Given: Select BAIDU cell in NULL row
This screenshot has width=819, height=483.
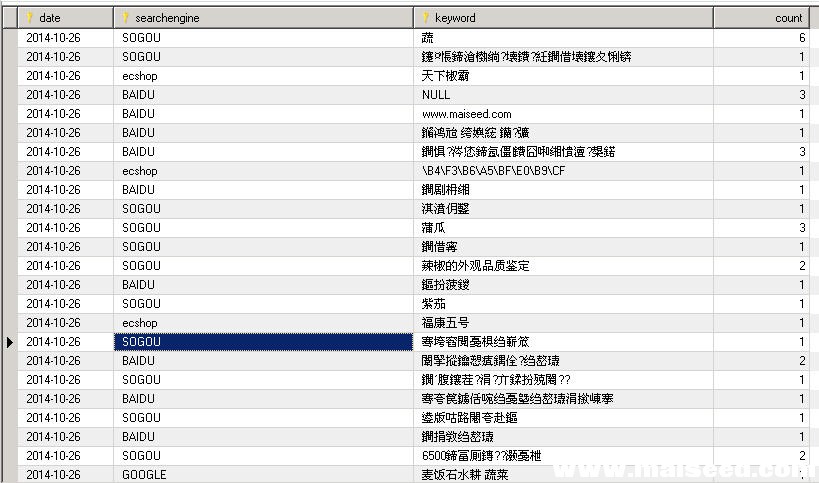Looking at the screenshot, I should pos(264,95).
